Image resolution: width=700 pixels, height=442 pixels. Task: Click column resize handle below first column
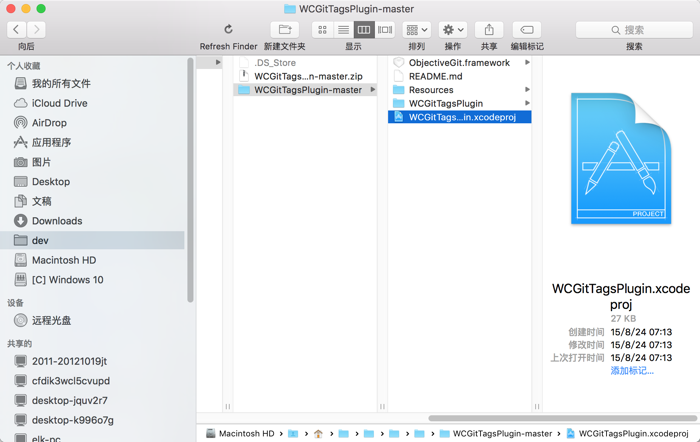click(x=228, y=407)
